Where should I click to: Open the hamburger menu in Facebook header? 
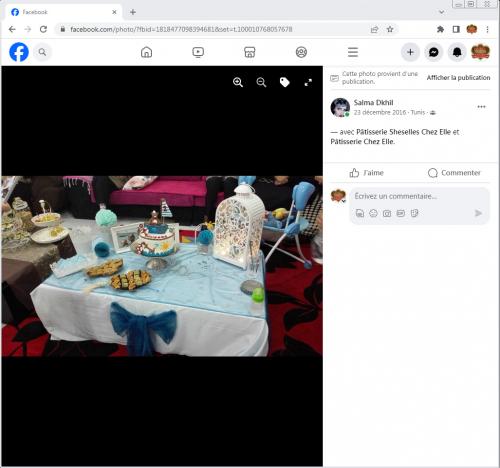point(353,52)
